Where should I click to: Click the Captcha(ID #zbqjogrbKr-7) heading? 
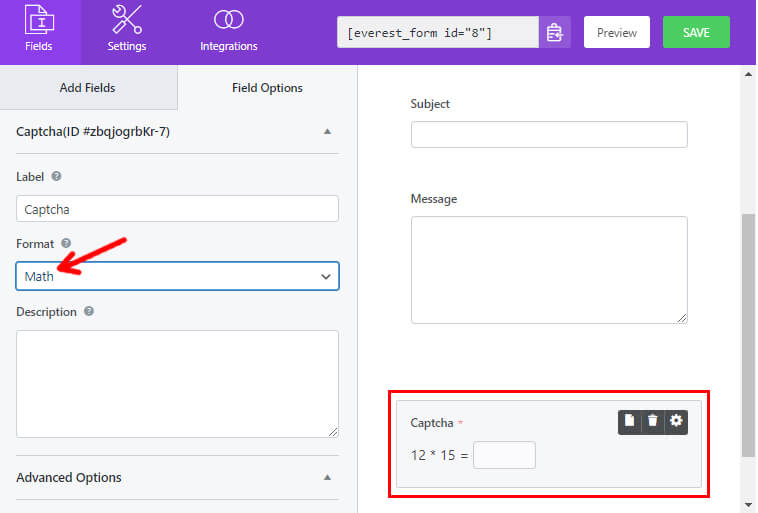click(93, 132)
